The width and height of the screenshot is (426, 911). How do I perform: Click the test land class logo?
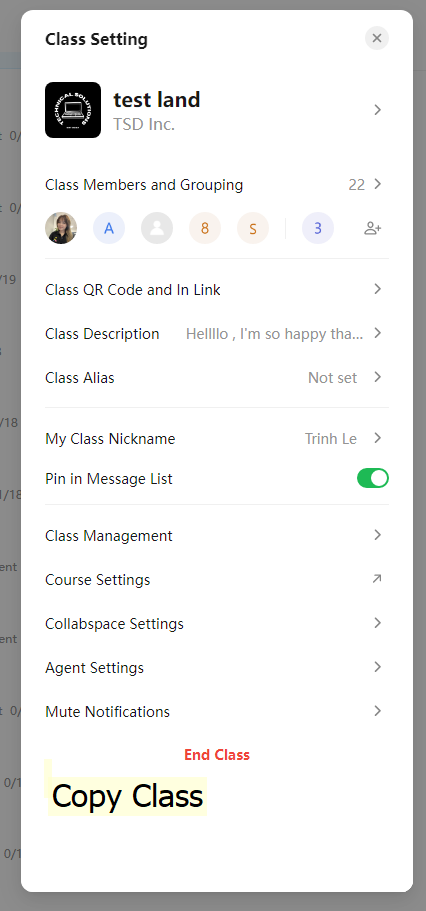coord(73,110)
